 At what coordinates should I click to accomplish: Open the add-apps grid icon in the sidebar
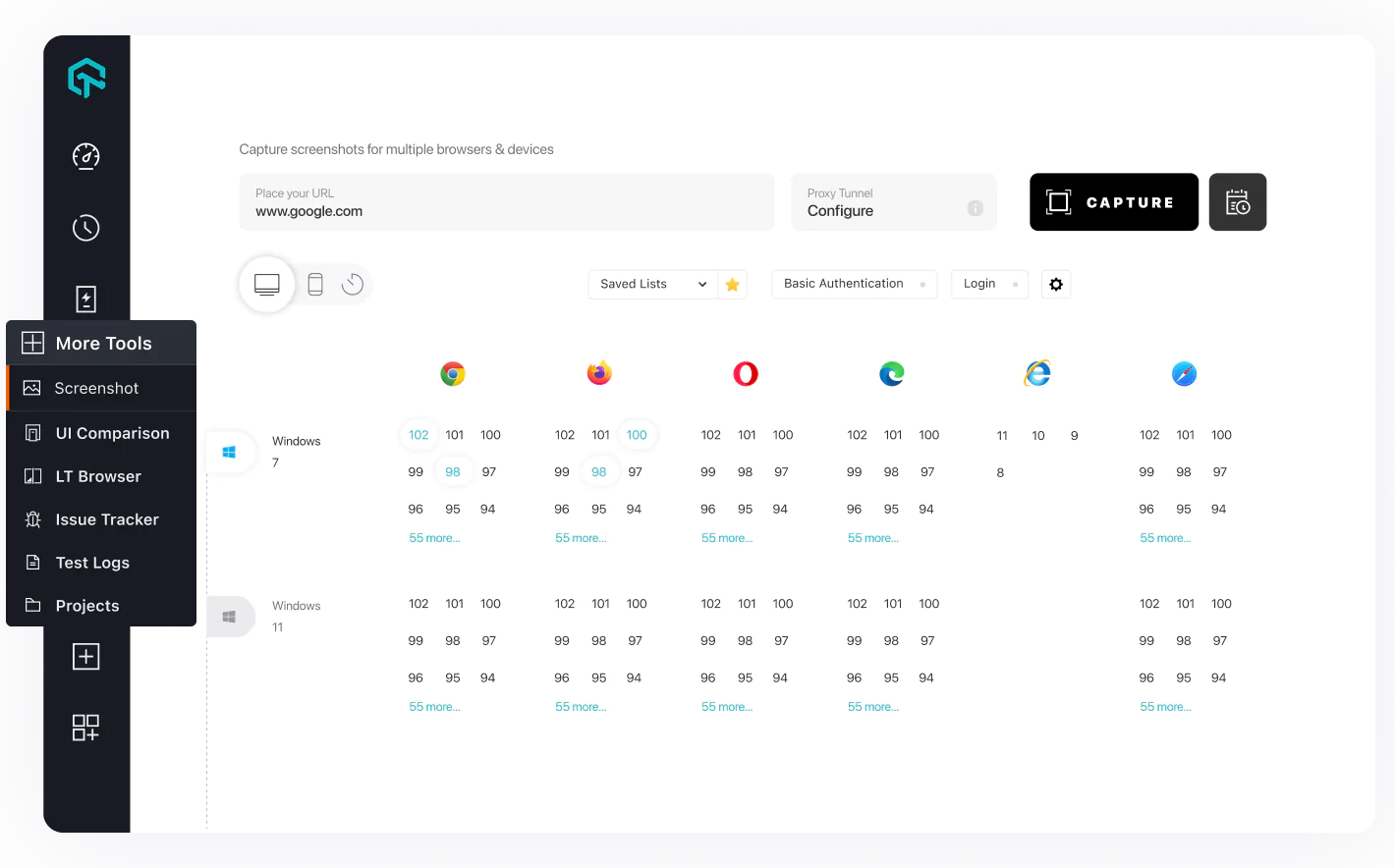86,728
